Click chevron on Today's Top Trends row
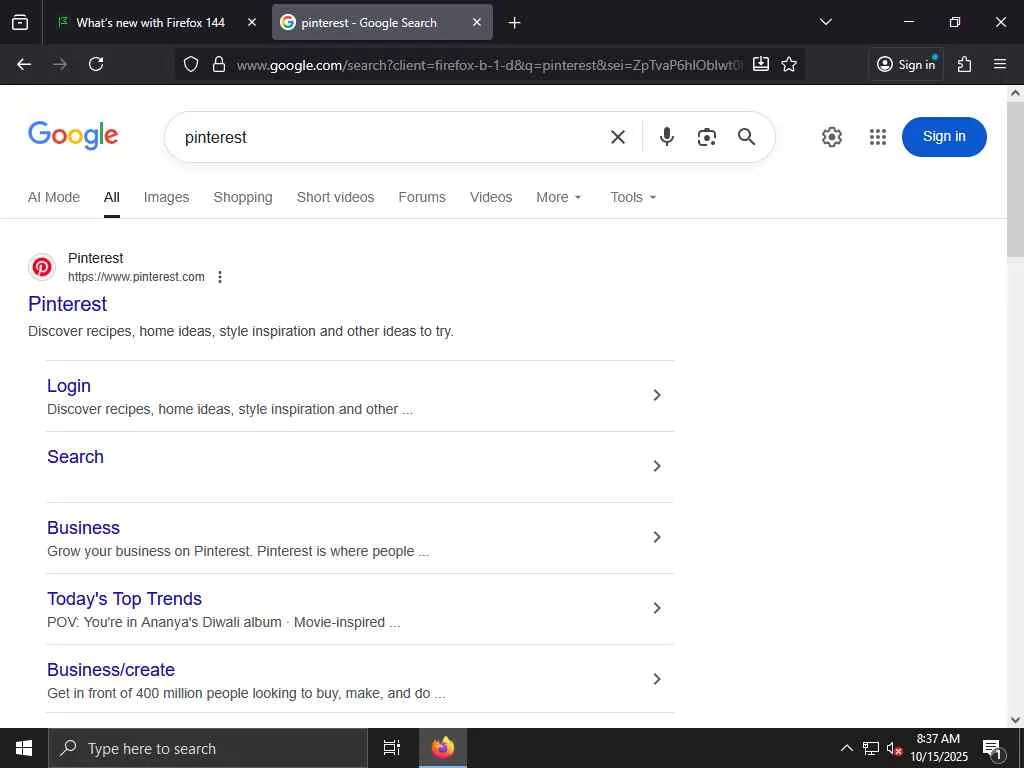 pos(657,608)
